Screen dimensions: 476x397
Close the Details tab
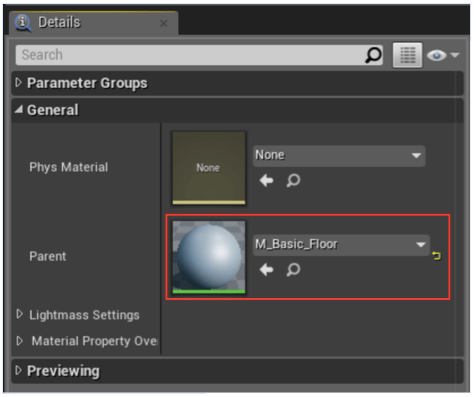pos(163,24)
